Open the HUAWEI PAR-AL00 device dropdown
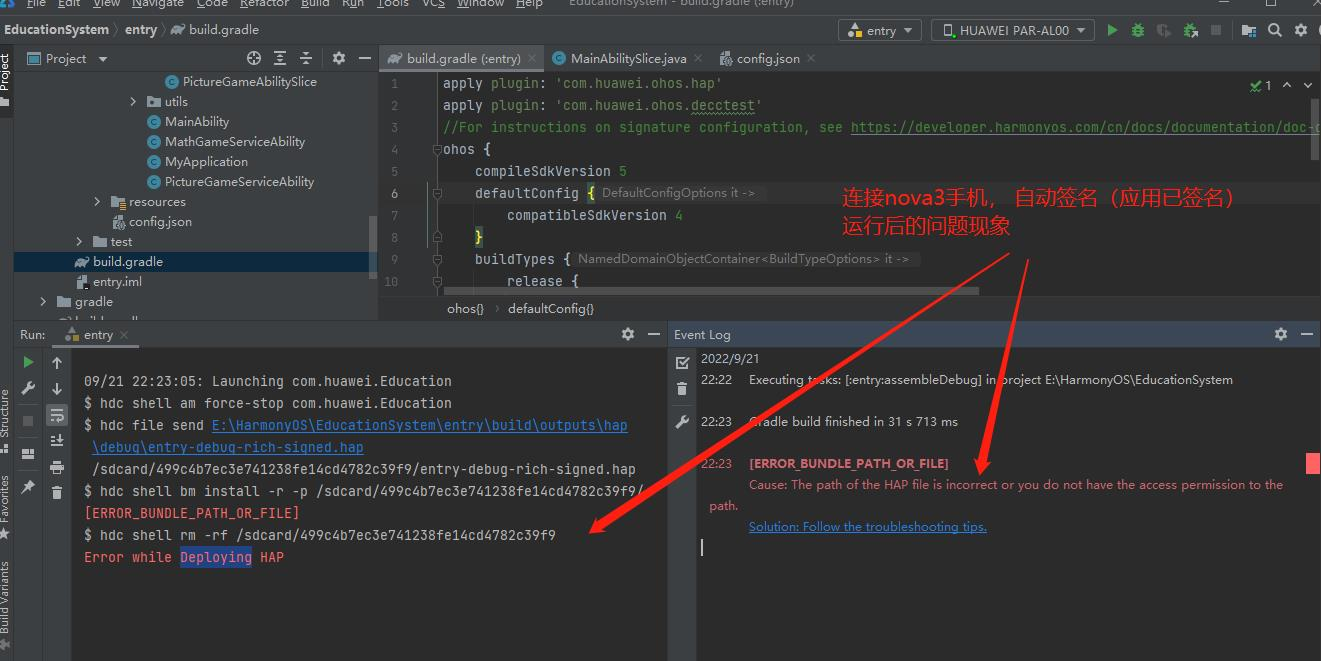The image size is (1321, 661). 1013,31
